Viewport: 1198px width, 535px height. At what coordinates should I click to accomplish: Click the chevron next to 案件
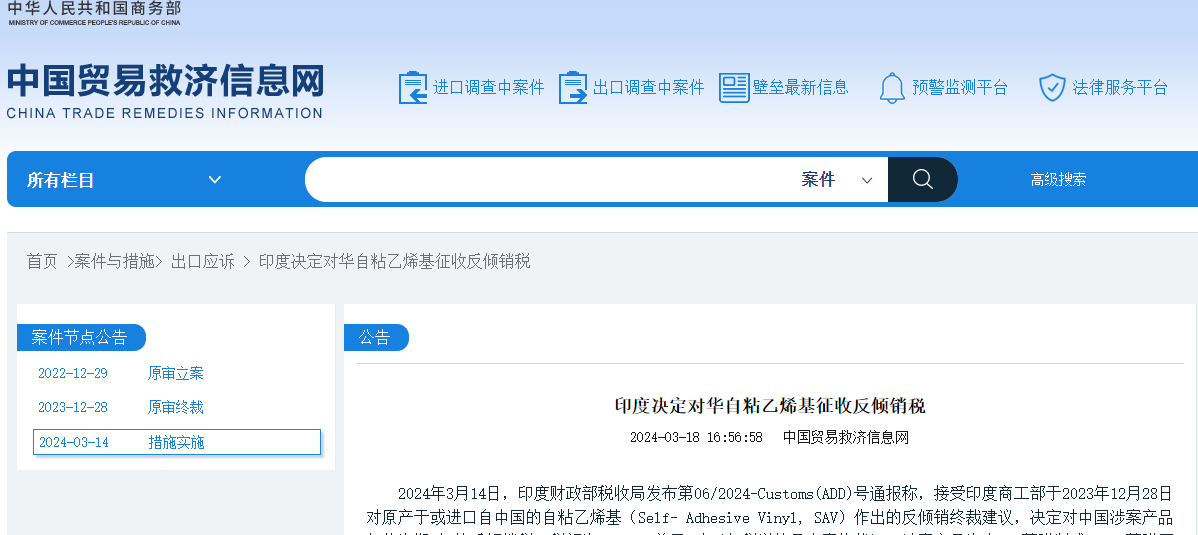[867, 181]
